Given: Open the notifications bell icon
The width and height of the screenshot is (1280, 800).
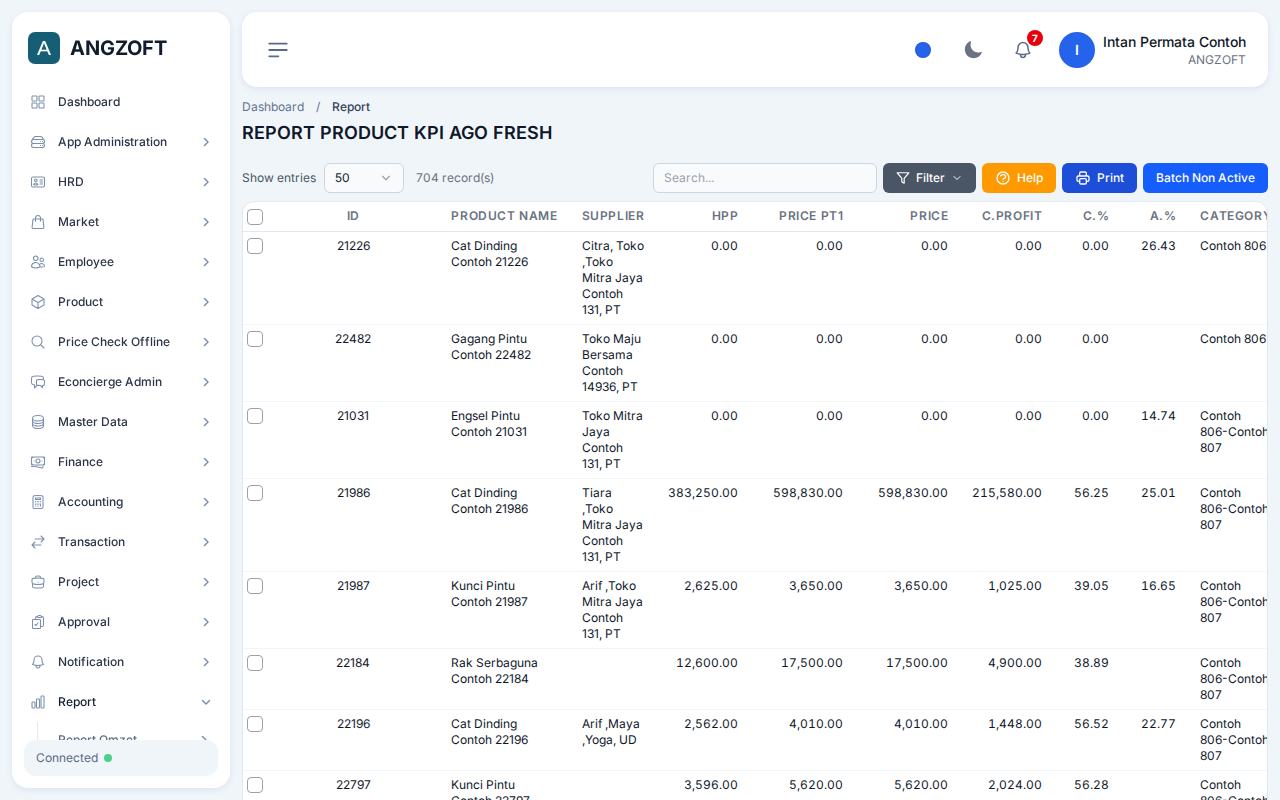Looking at the screenshot, I should coord(1023,50).
